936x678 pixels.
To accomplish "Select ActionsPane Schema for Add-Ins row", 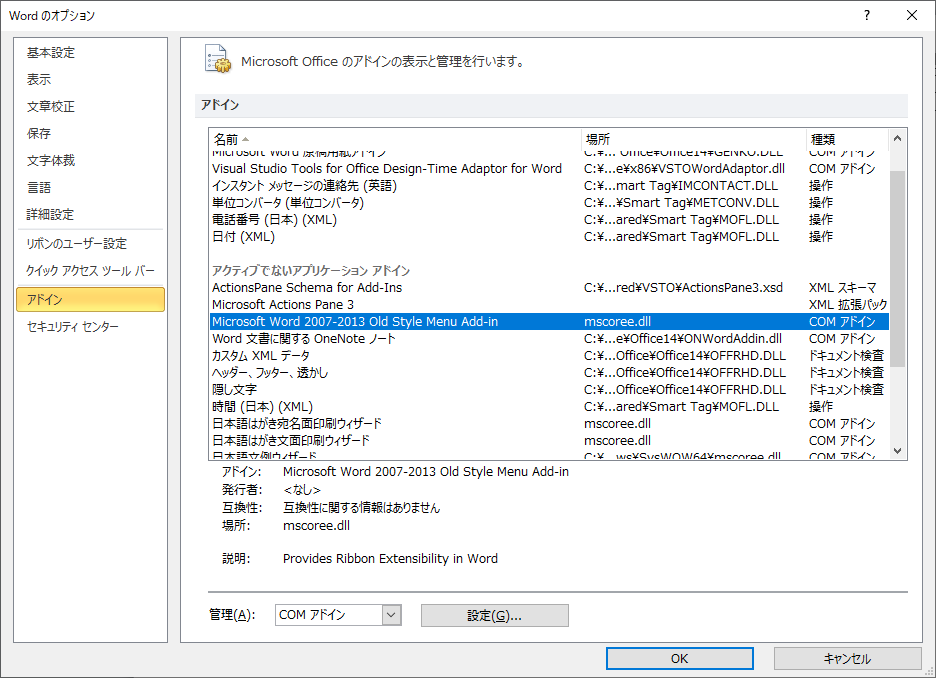I will tap(549, 288).
